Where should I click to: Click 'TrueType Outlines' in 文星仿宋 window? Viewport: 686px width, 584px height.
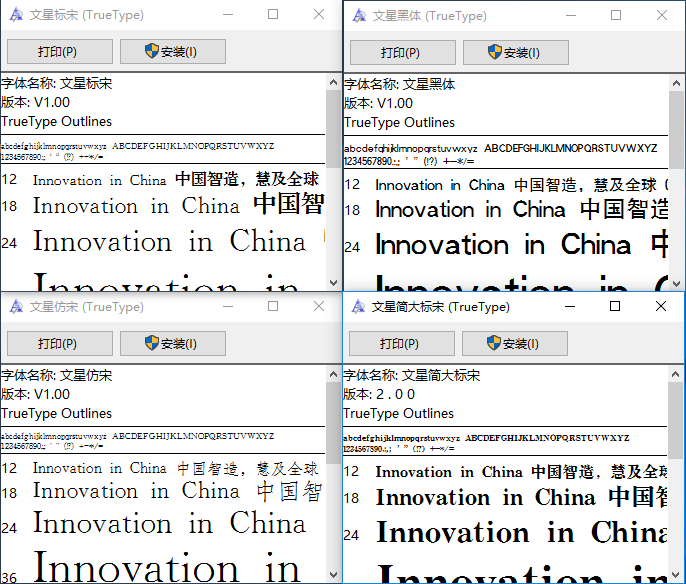pos(56,413)
